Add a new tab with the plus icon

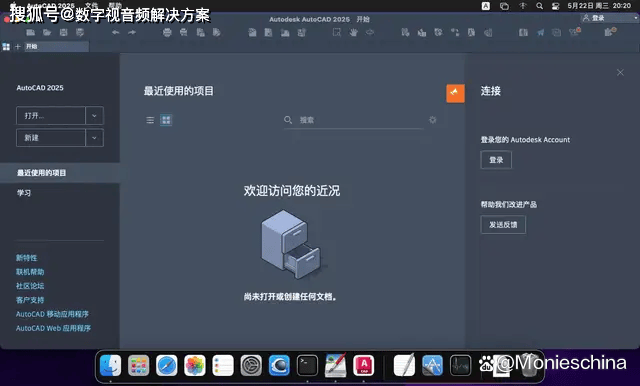[x=18, y=47]
